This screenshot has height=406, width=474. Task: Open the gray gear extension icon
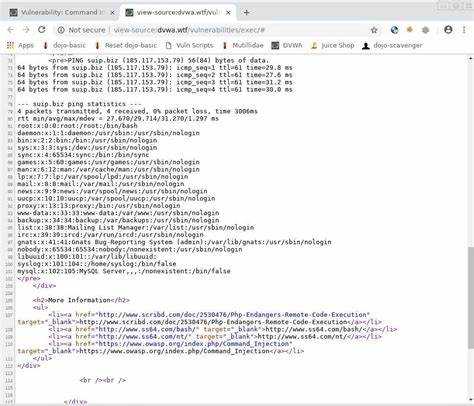tap(425, 30)
